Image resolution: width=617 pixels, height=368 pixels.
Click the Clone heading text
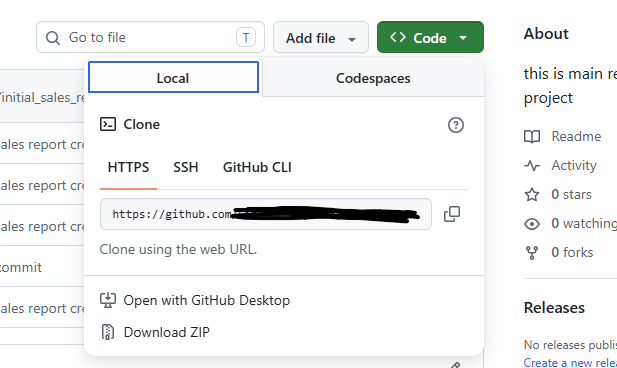[142, 124]
